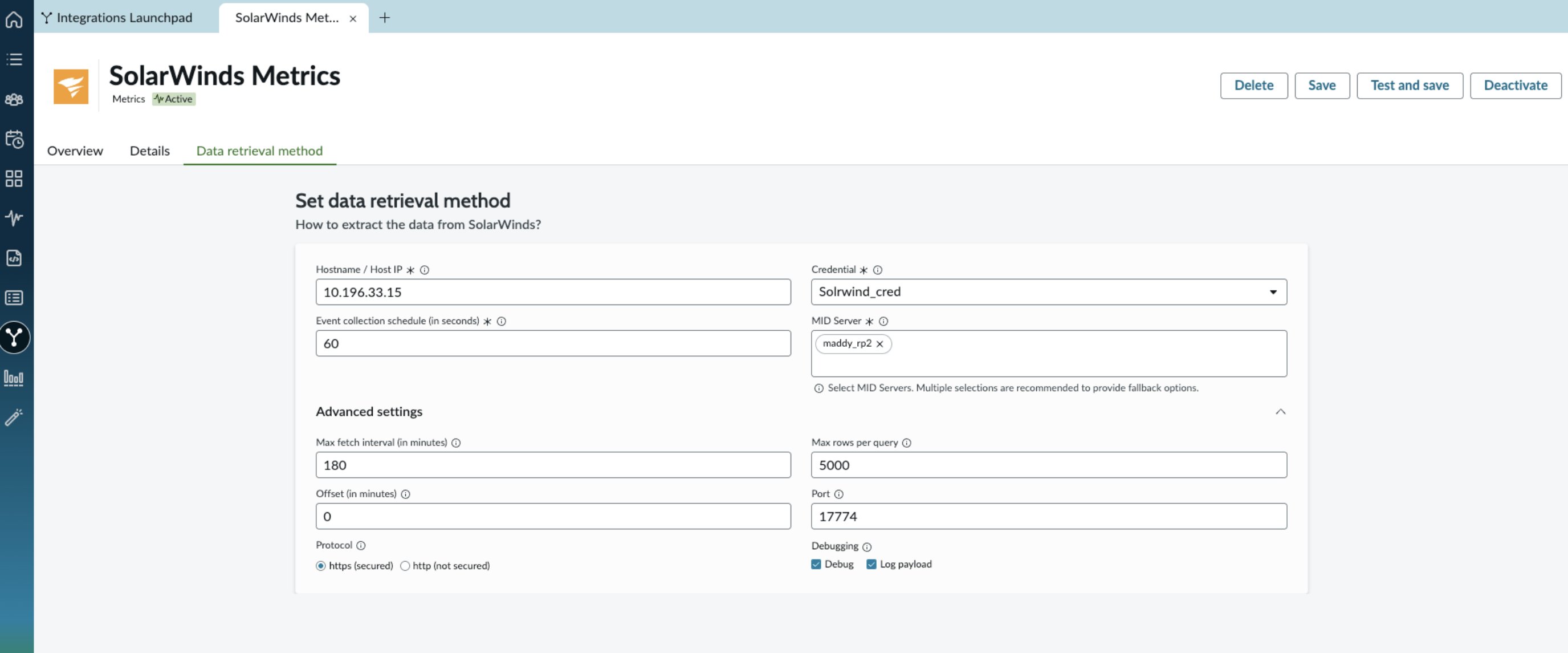Click Event collection schedule field with 60
The image size is (1568, 653).
(x=553, y=343)
